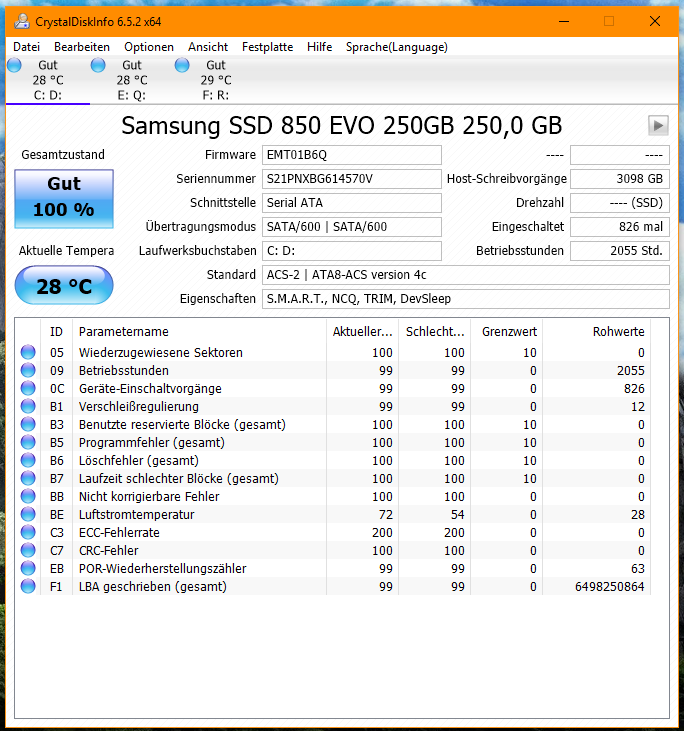The height and width of the screenshot is (731, 684).
Task: Click the Seriennummer field
Action: [352, 179]
